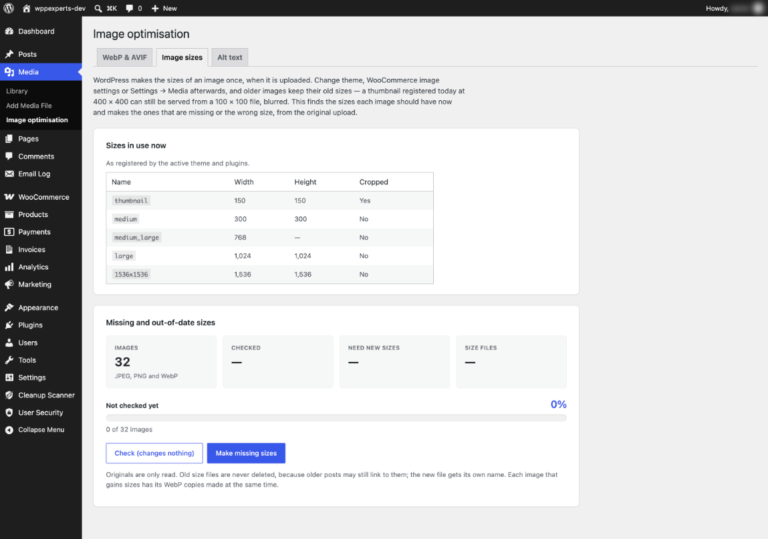The width and height of the screenshot is (768, 539).
Task: Click the 0% progress value
Action: click(x=558, y=404)
